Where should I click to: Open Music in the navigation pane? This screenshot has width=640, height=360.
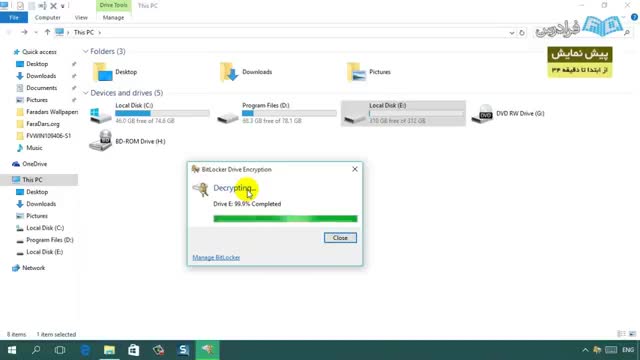(x=34, y=148)
